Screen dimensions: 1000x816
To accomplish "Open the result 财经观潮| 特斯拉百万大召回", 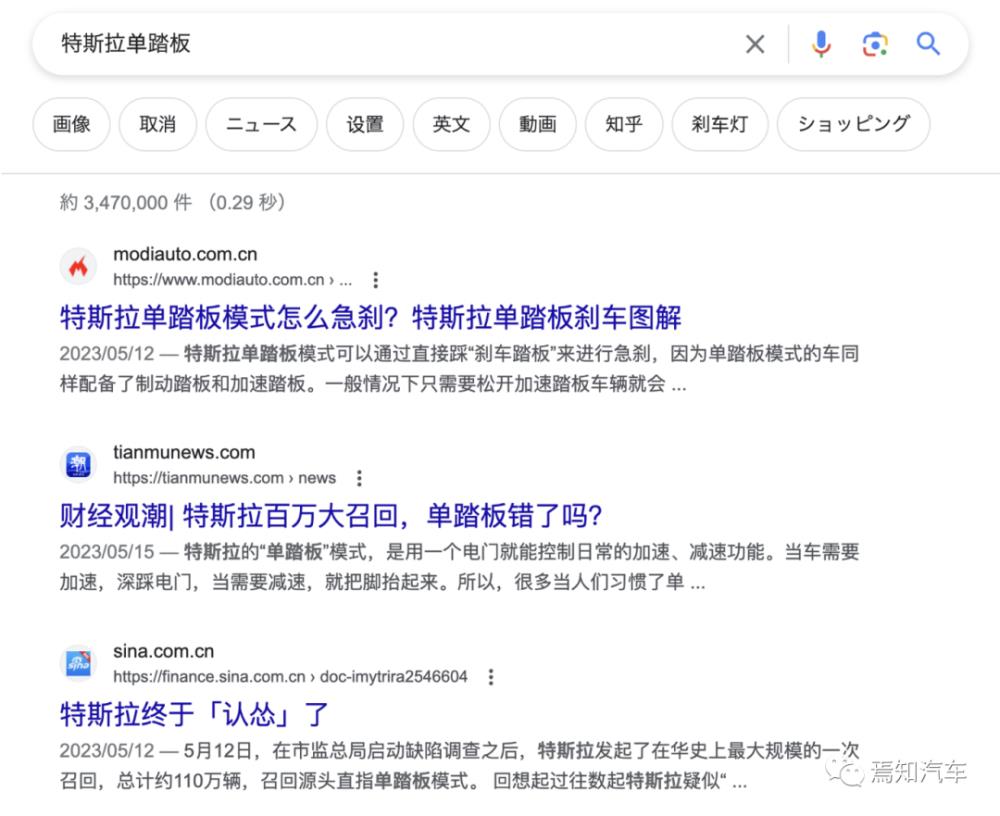I will (x=331, y=516).
